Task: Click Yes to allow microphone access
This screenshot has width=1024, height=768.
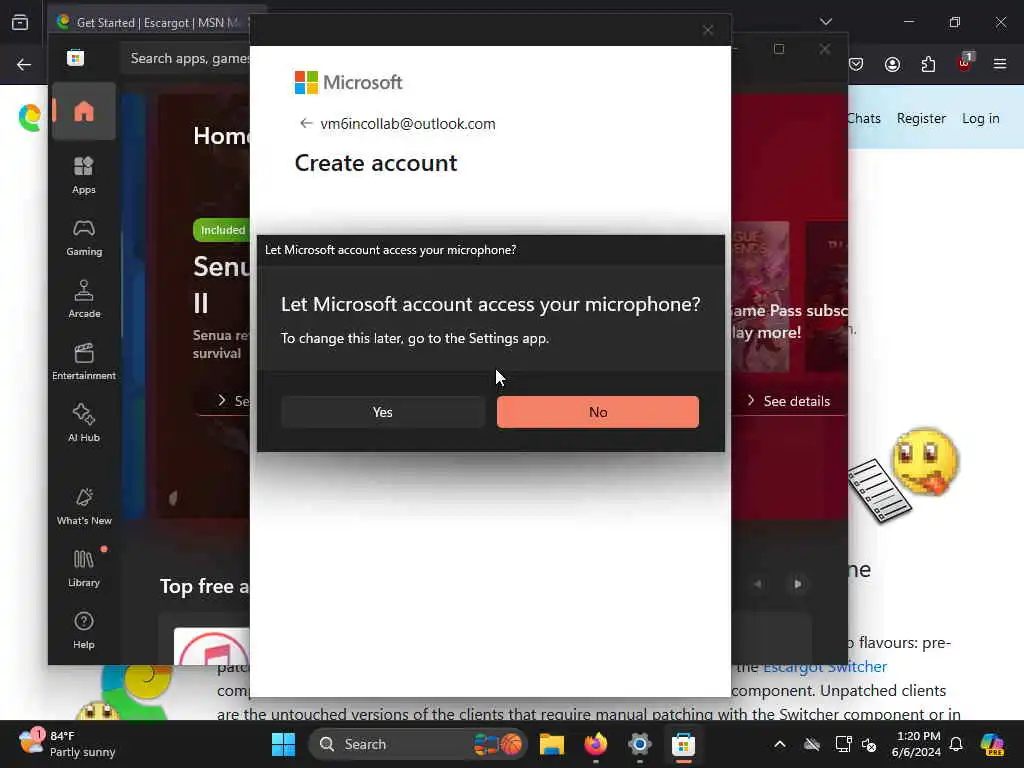Action: (383, 412)
